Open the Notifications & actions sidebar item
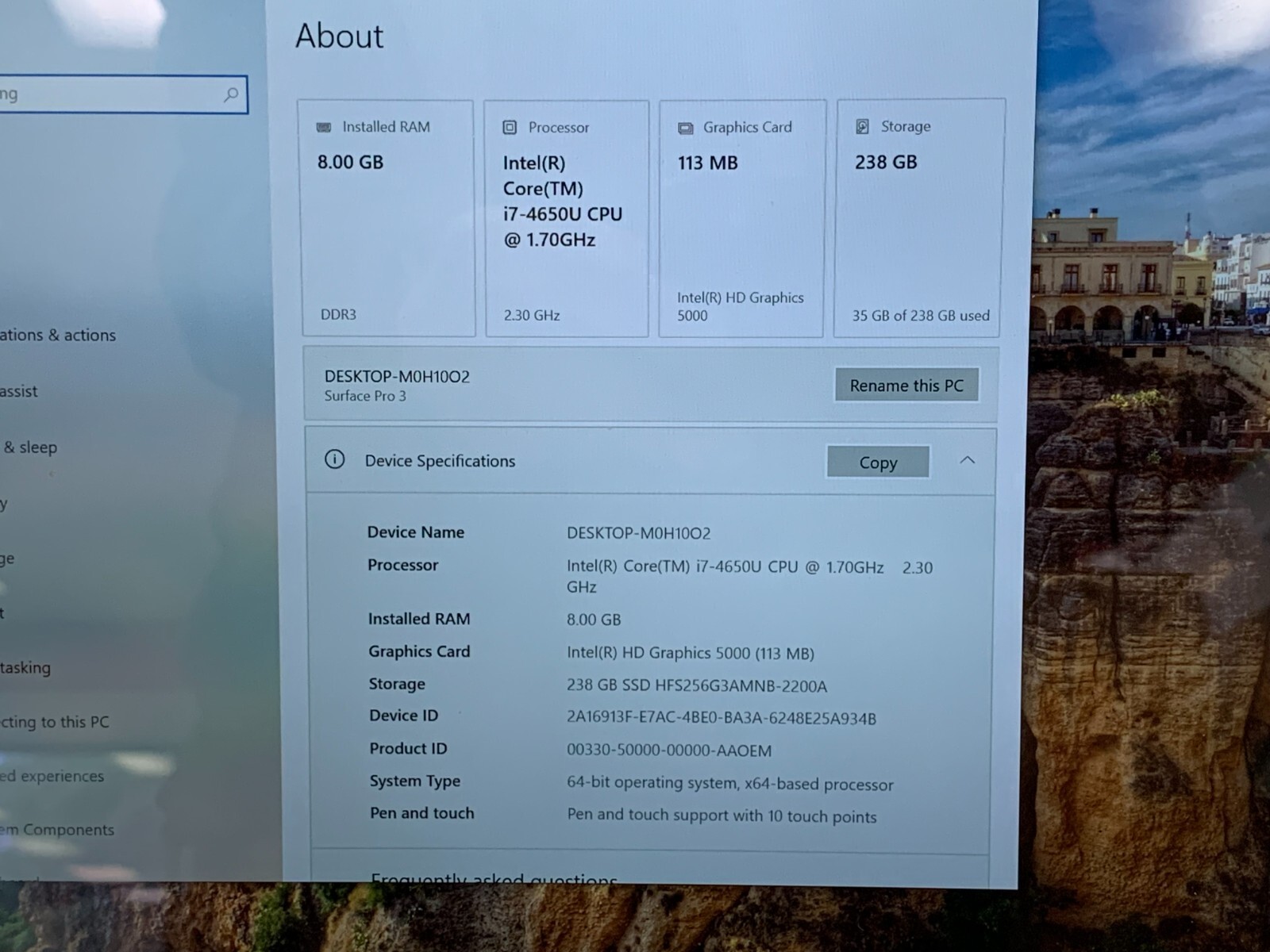 [58, 335]
